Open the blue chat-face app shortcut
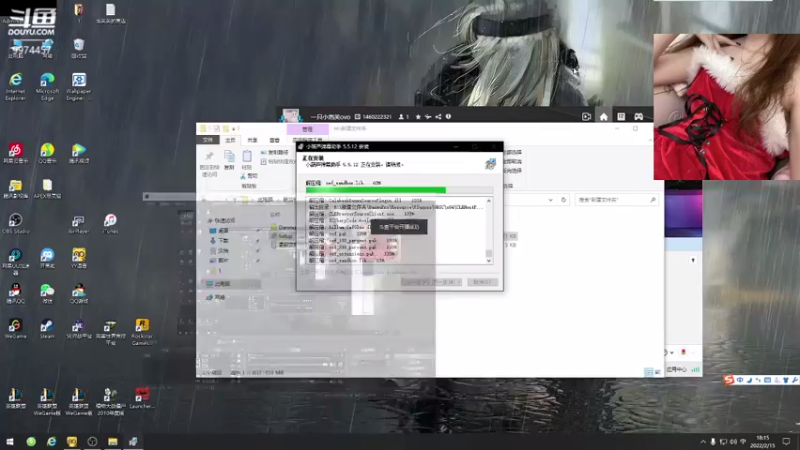The width and height of the screenshot is (800, 450). coord(47,258)
